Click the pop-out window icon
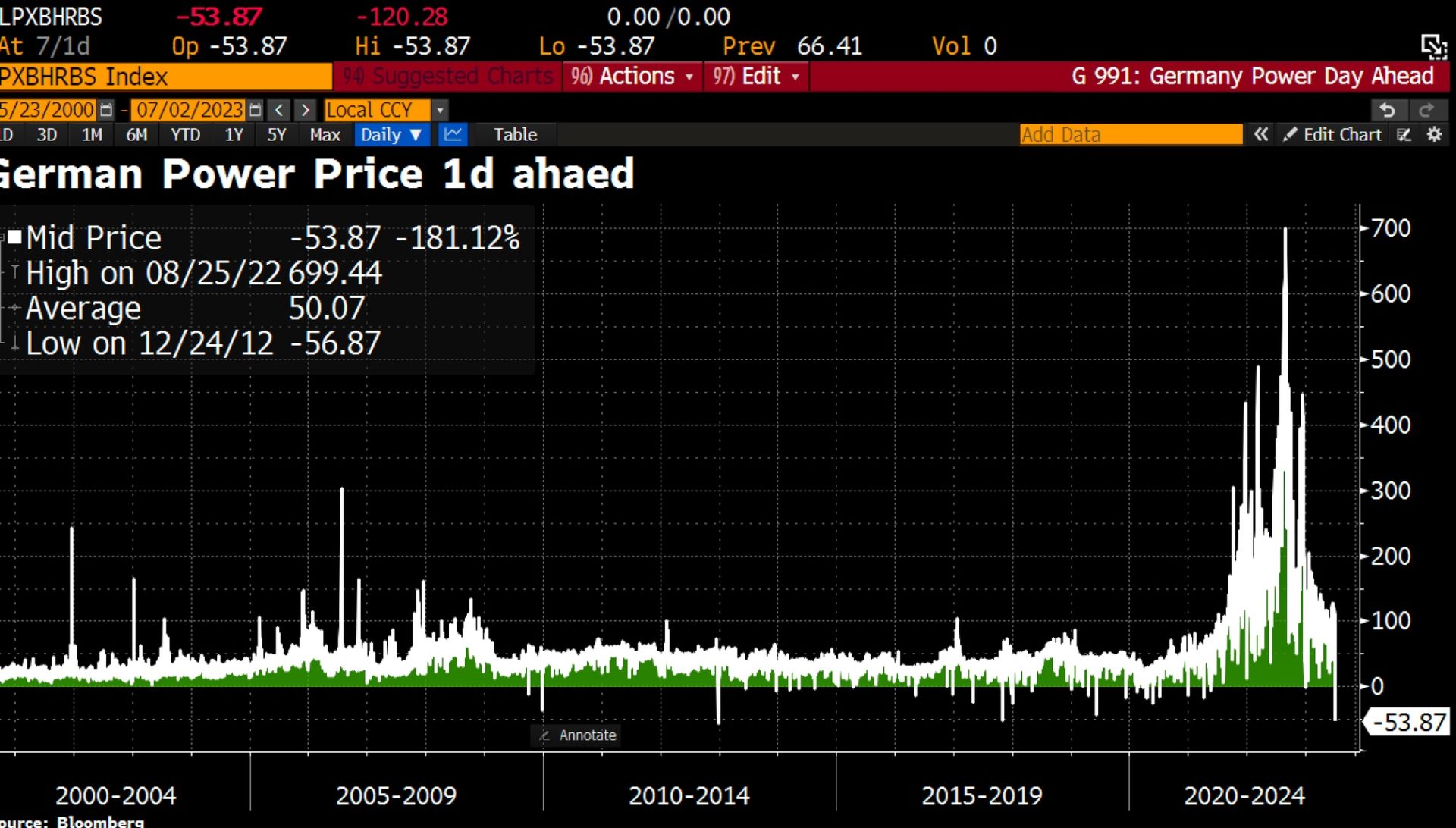This screenshot has width=1456, height=828. (x=1433, y=47)
